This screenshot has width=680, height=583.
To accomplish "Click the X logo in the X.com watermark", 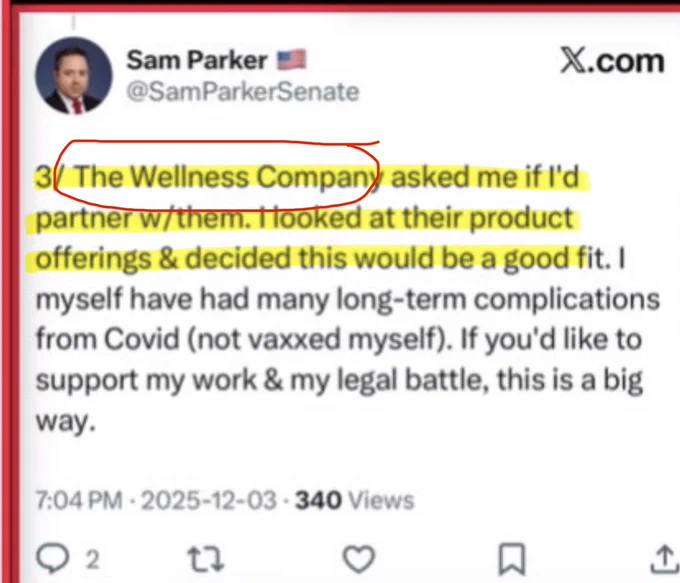I will pos(573,61).
